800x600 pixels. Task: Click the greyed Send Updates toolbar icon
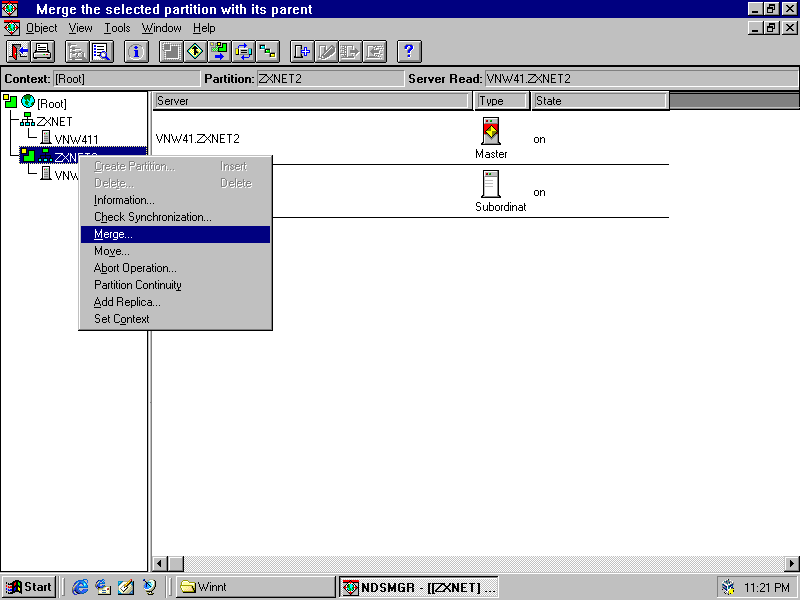[x=350, y=52]
